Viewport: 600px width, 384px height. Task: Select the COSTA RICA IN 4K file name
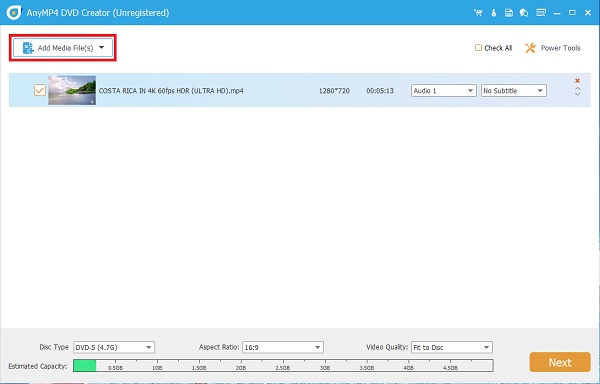click(171, 91)
